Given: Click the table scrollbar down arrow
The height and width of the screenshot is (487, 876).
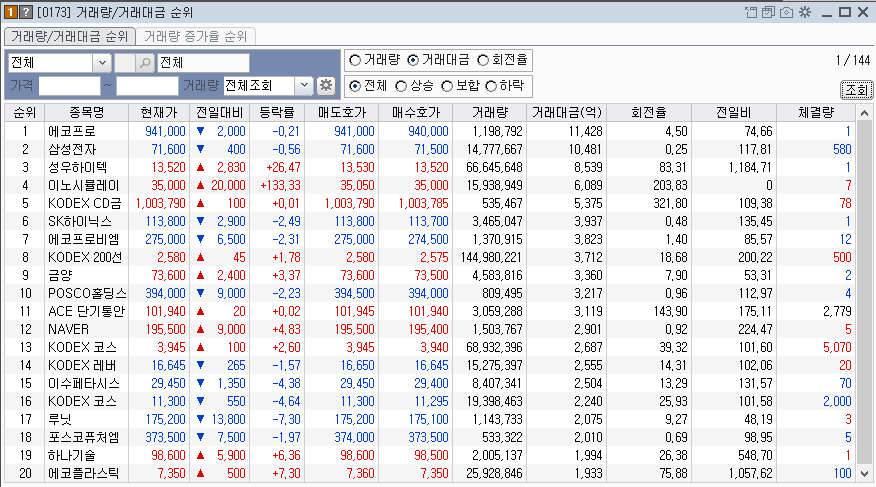Looking at the screenshot, I should click(864, 474).
